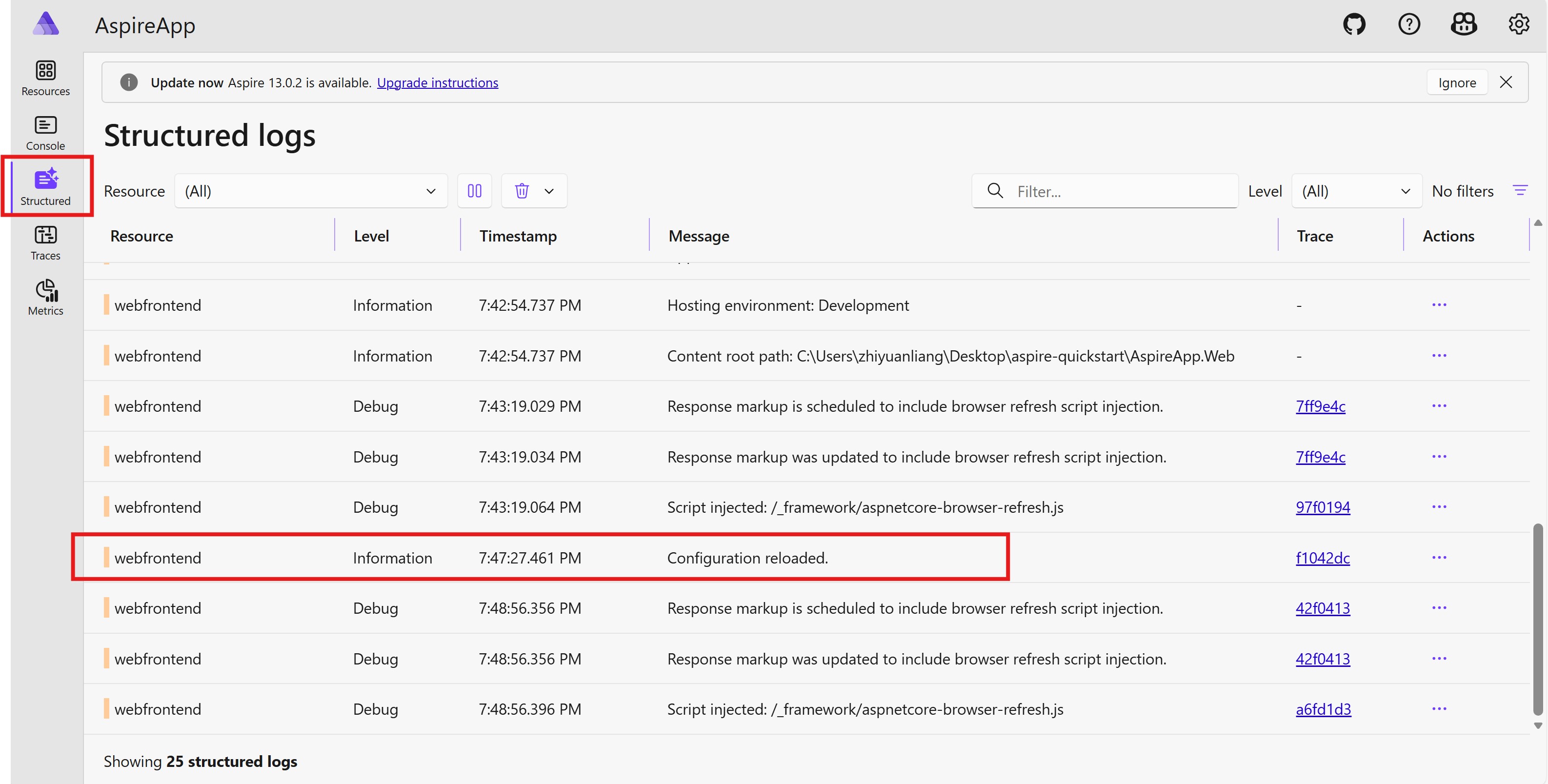Open trace link f1042dc
The width and height of the screenshot is (1548, 784).
1322,558
